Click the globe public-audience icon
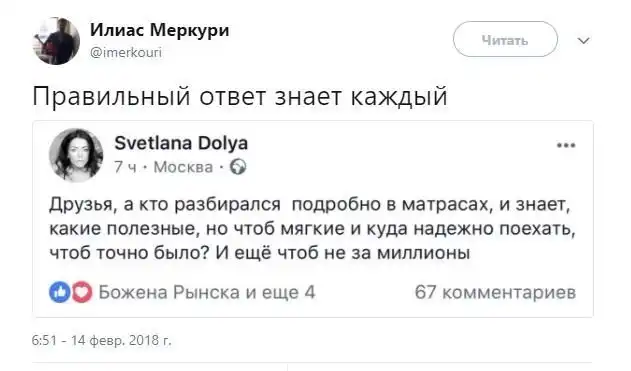The height and width of the screenshot is (371, 631). point(238,167)
